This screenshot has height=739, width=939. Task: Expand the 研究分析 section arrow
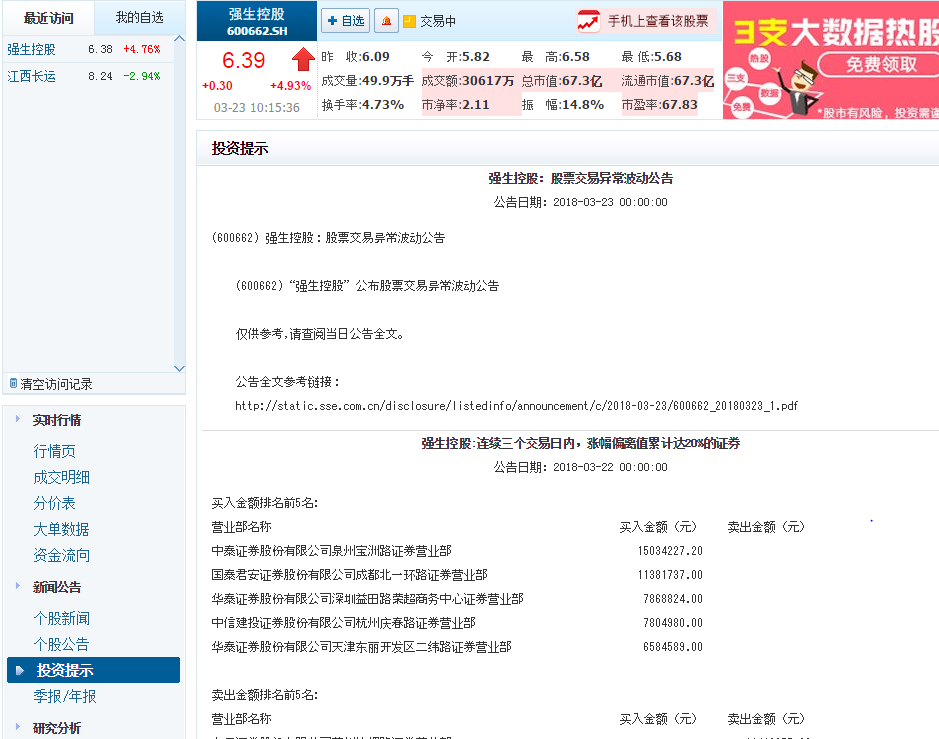[x=18, y=727]
